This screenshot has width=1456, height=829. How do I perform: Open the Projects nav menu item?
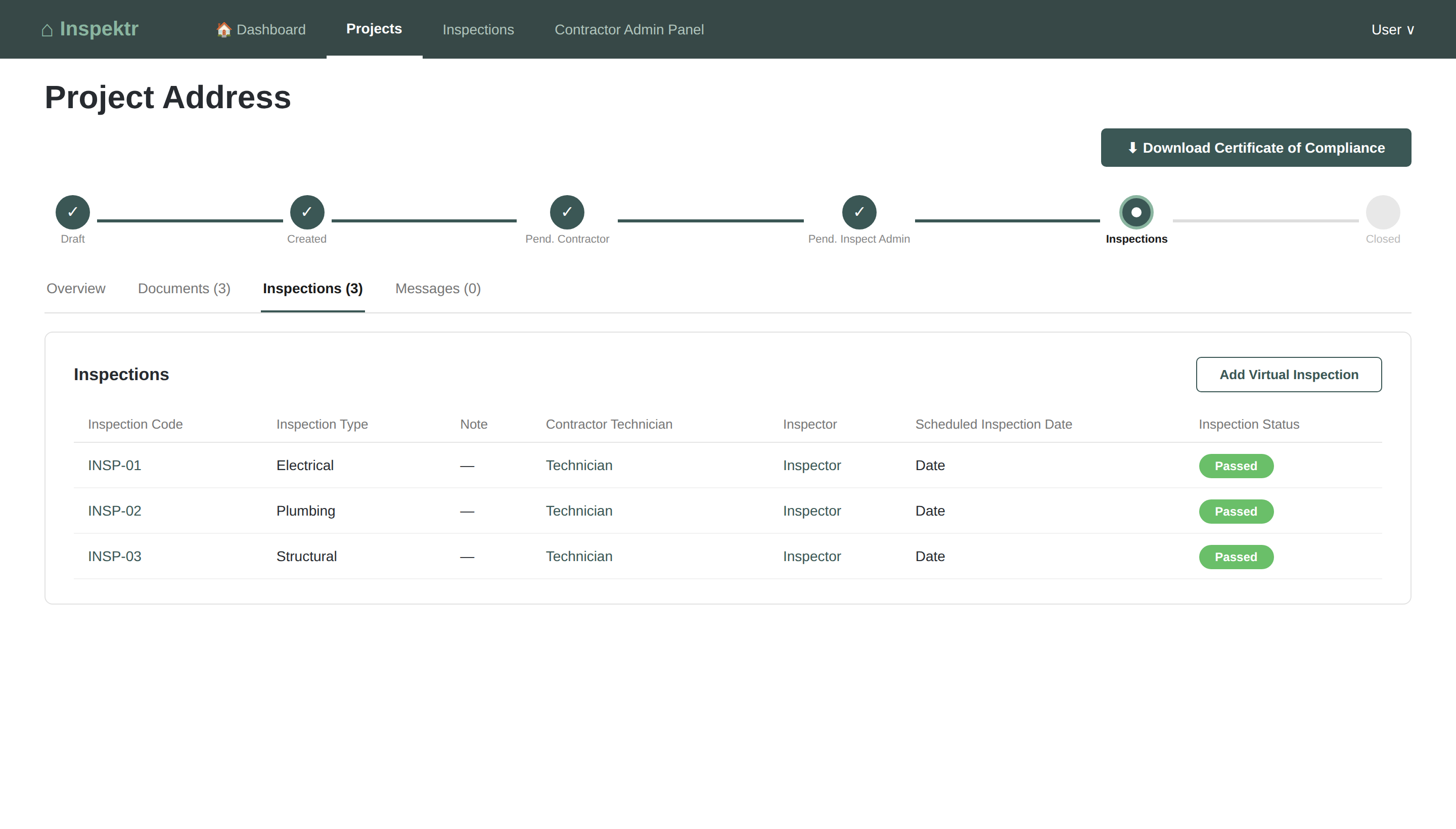[x=374, y=29]
